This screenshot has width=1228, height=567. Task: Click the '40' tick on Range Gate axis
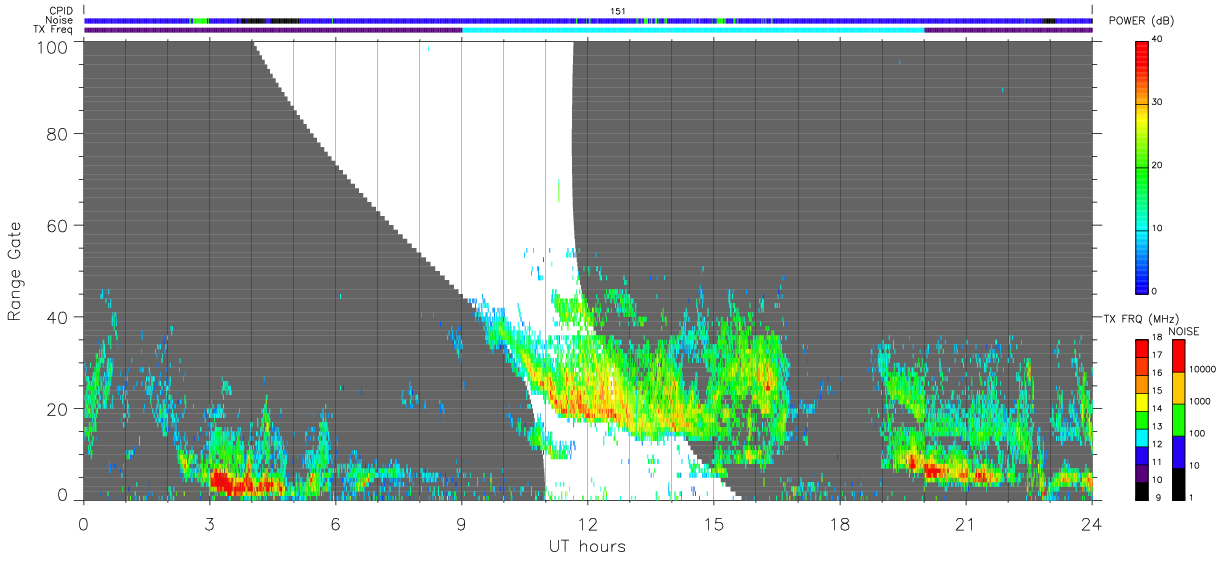pyautogui.click(x=59, y=317)
